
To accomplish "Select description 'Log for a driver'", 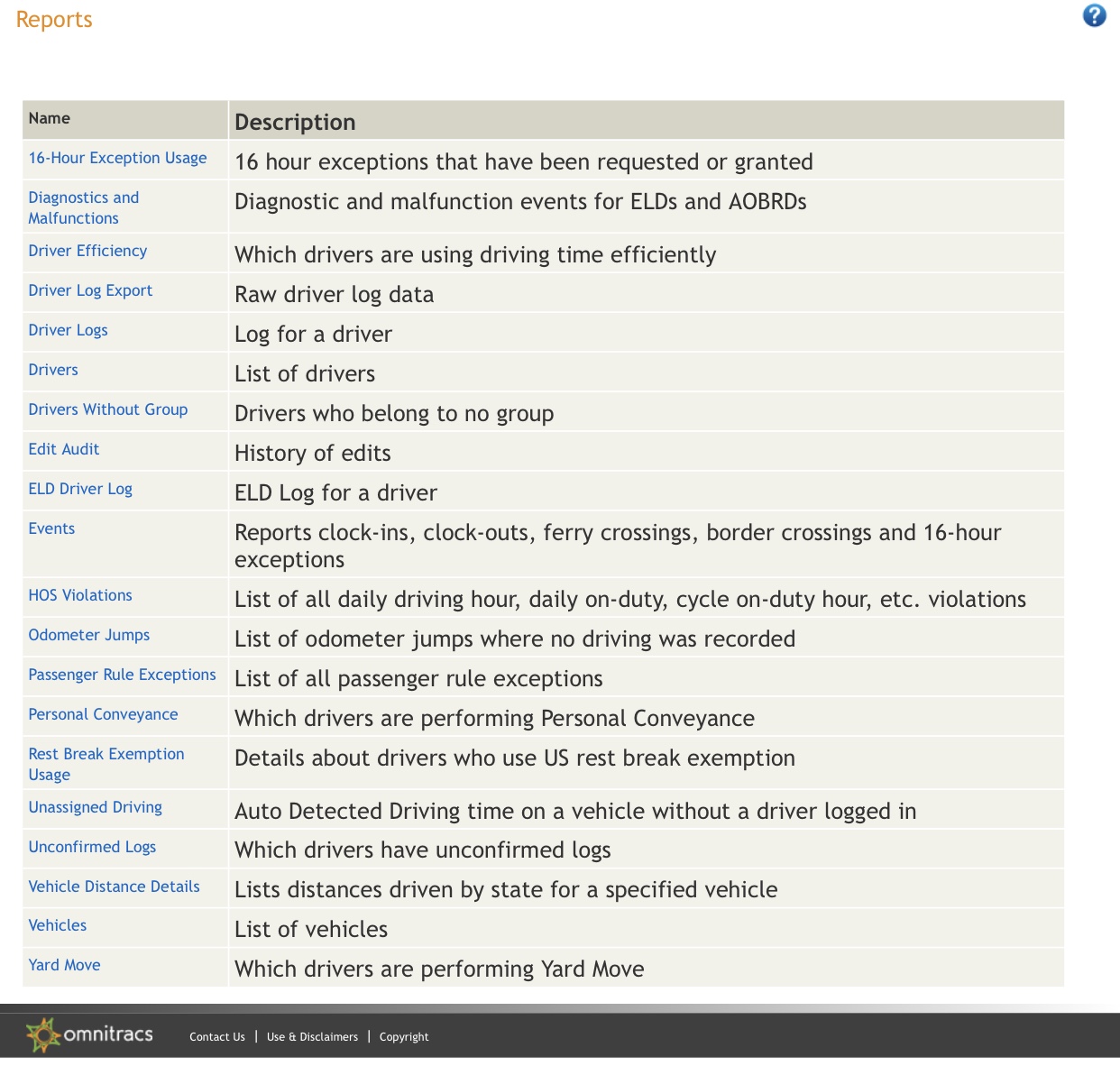I will pyautogui.click(x=314, y=335).
